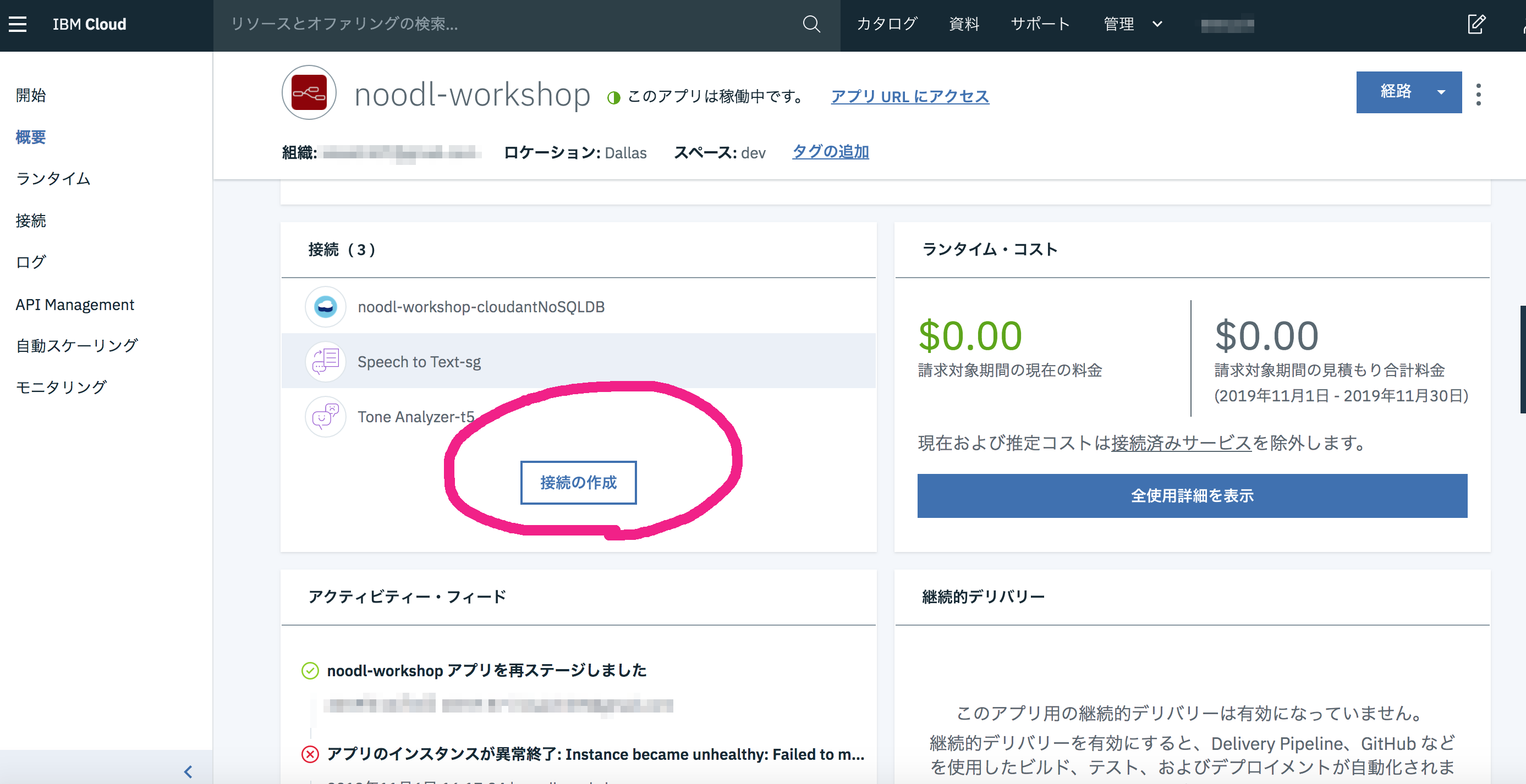The image size is (1526, 784).
Task: Click the edit note icon in header
Action: click(1476, 24)
